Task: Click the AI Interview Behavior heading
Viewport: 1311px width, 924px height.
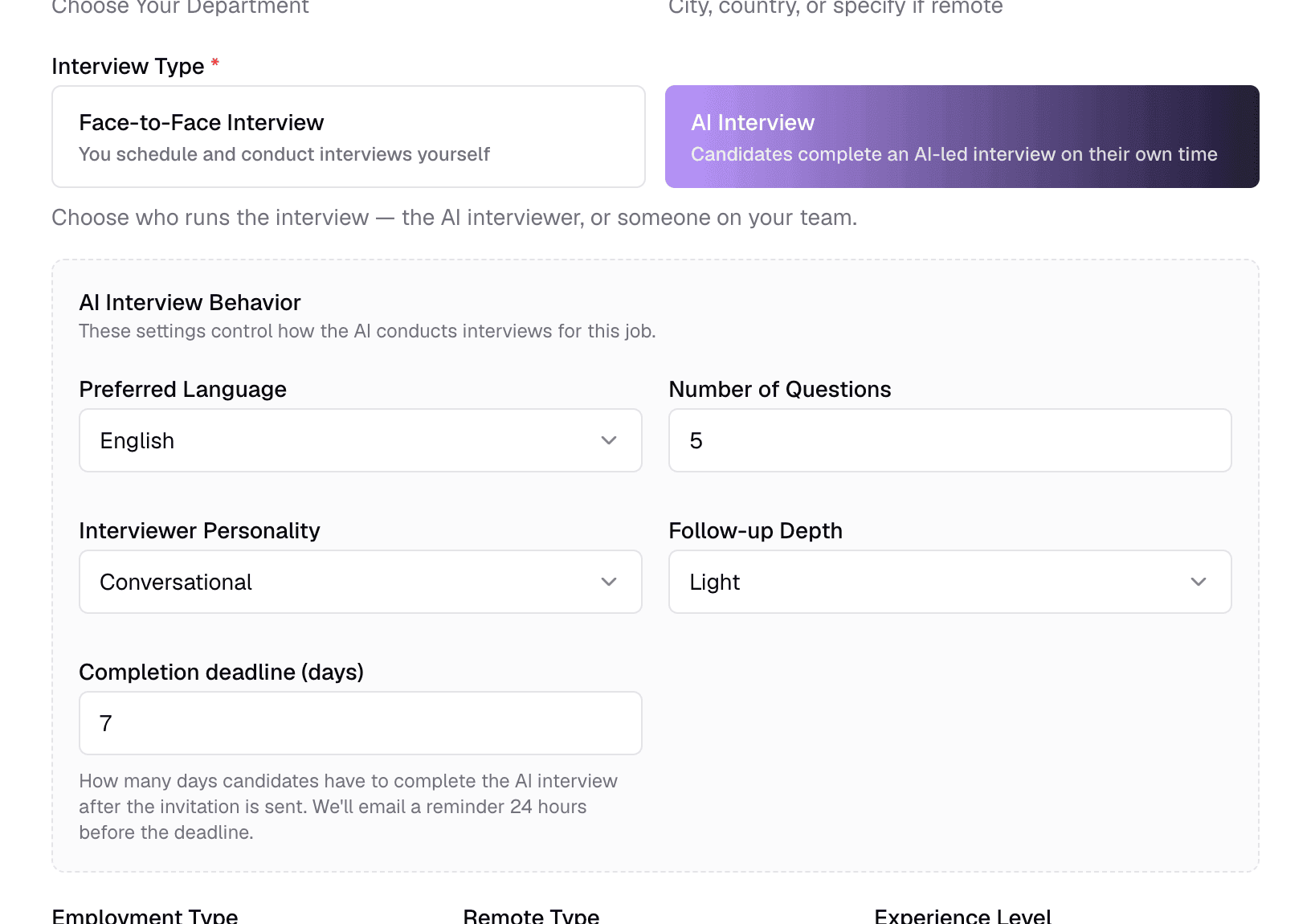Action: tap(190, 302)
